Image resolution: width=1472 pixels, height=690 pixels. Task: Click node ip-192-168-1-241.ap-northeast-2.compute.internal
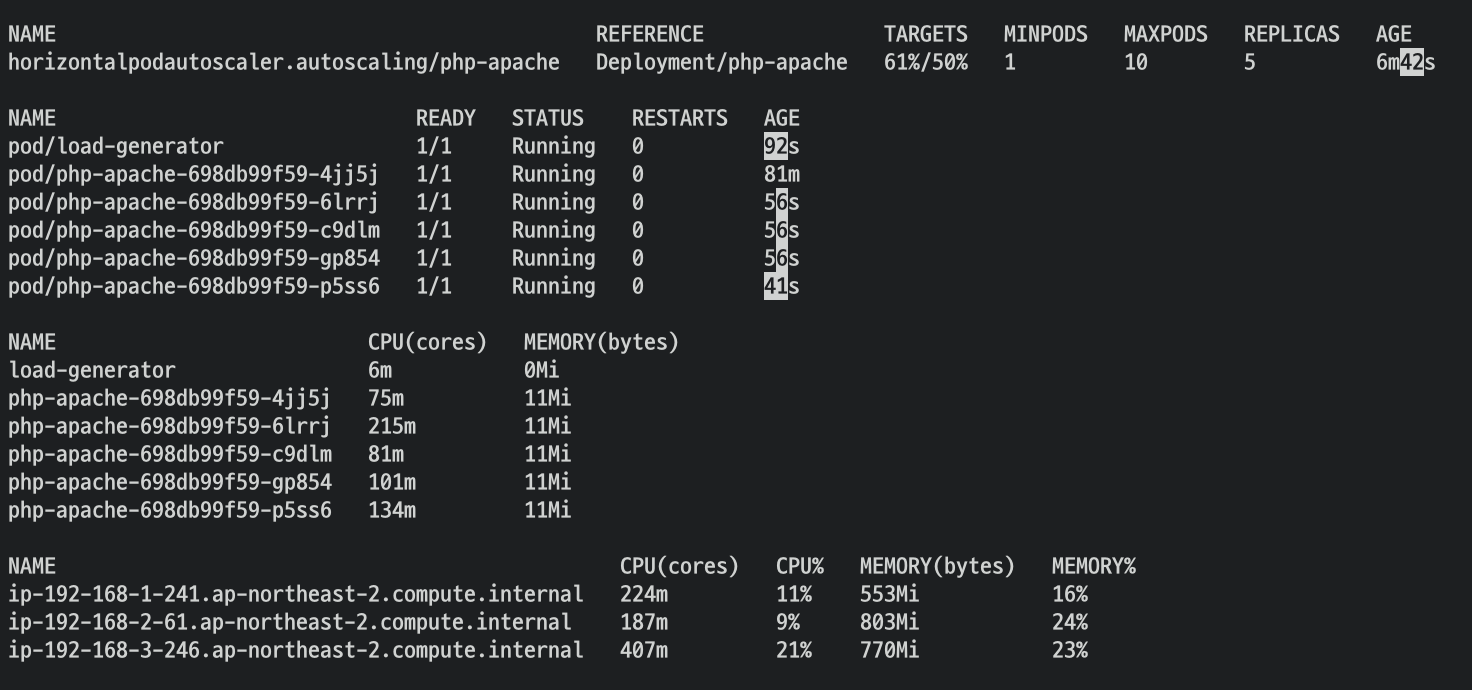click(x=296, y=594)
